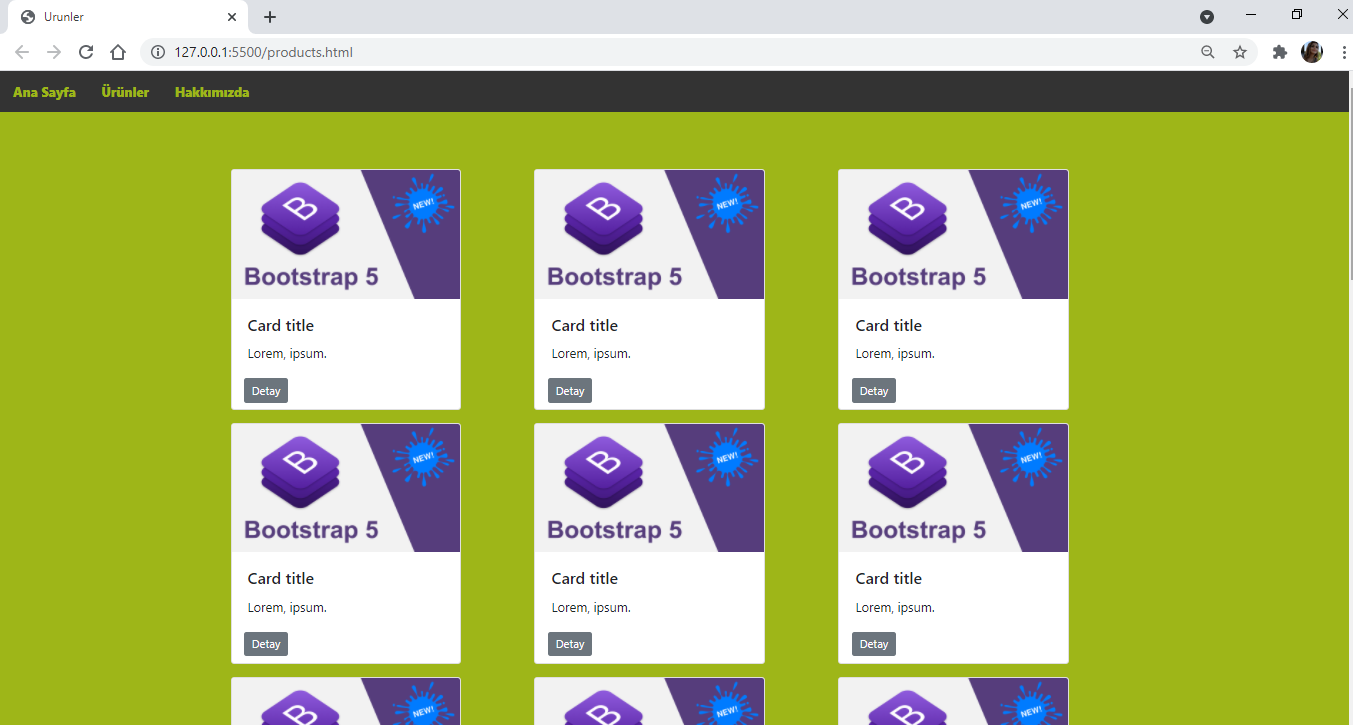Click Detay on the first row's left card

click(266, 391)
